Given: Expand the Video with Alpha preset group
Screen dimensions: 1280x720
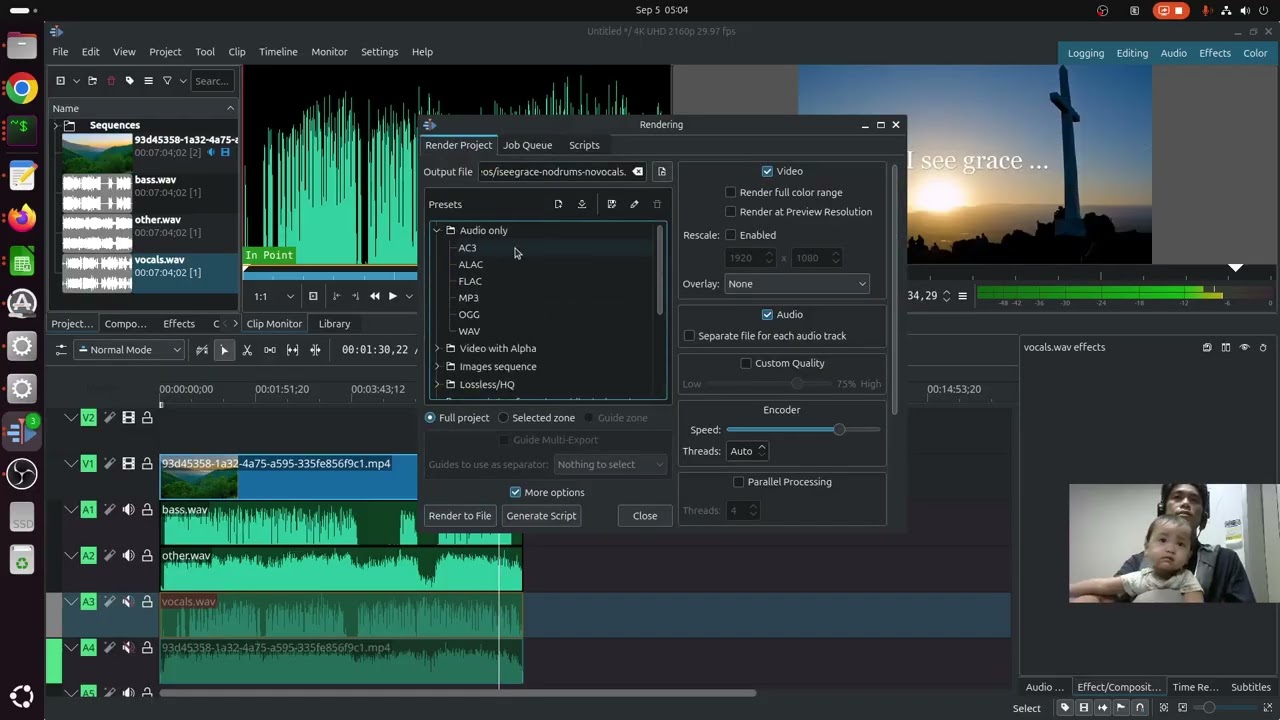Looking at the screenshot, I should click(x=437, y=349).
